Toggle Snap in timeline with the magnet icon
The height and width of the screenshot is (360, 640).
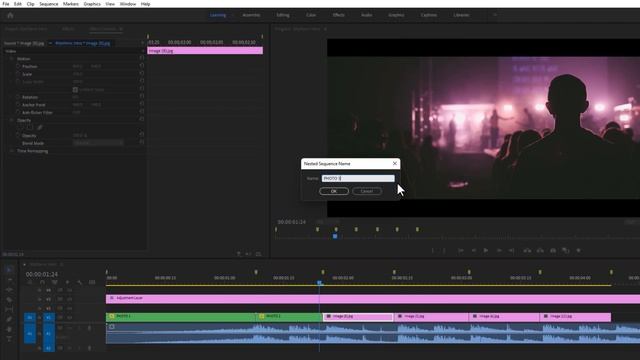42,282
